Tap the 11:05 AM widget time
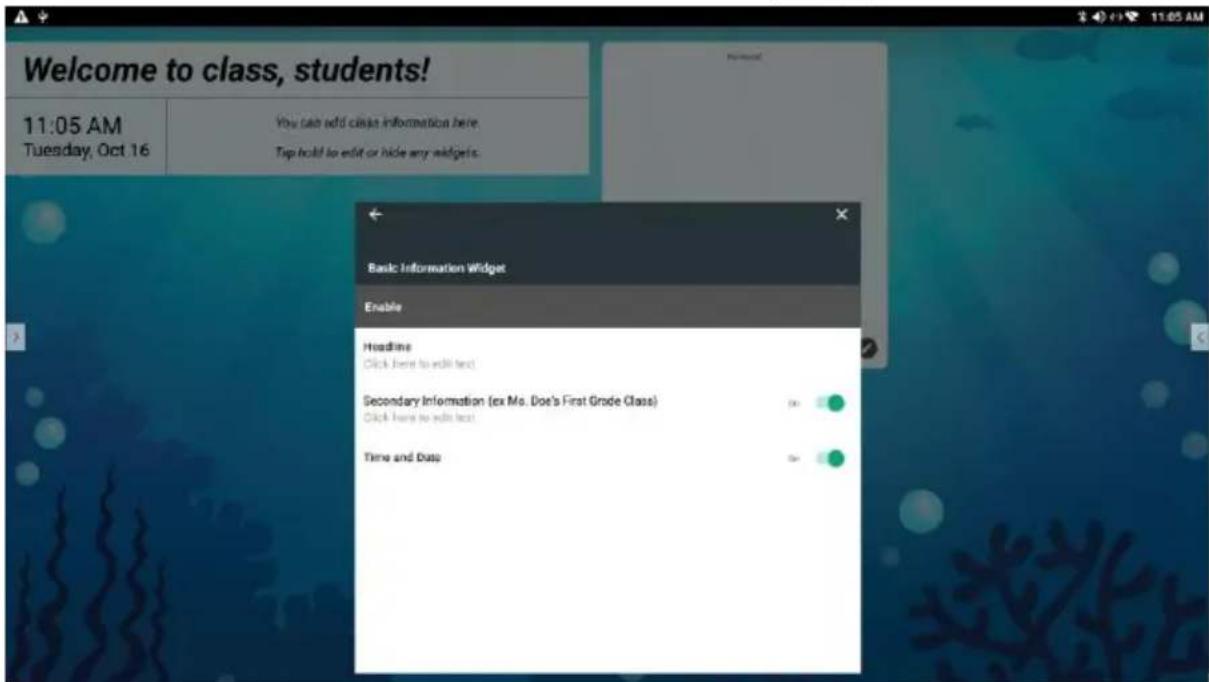This screenshot has width=1209, height=682. click(72, 126)
